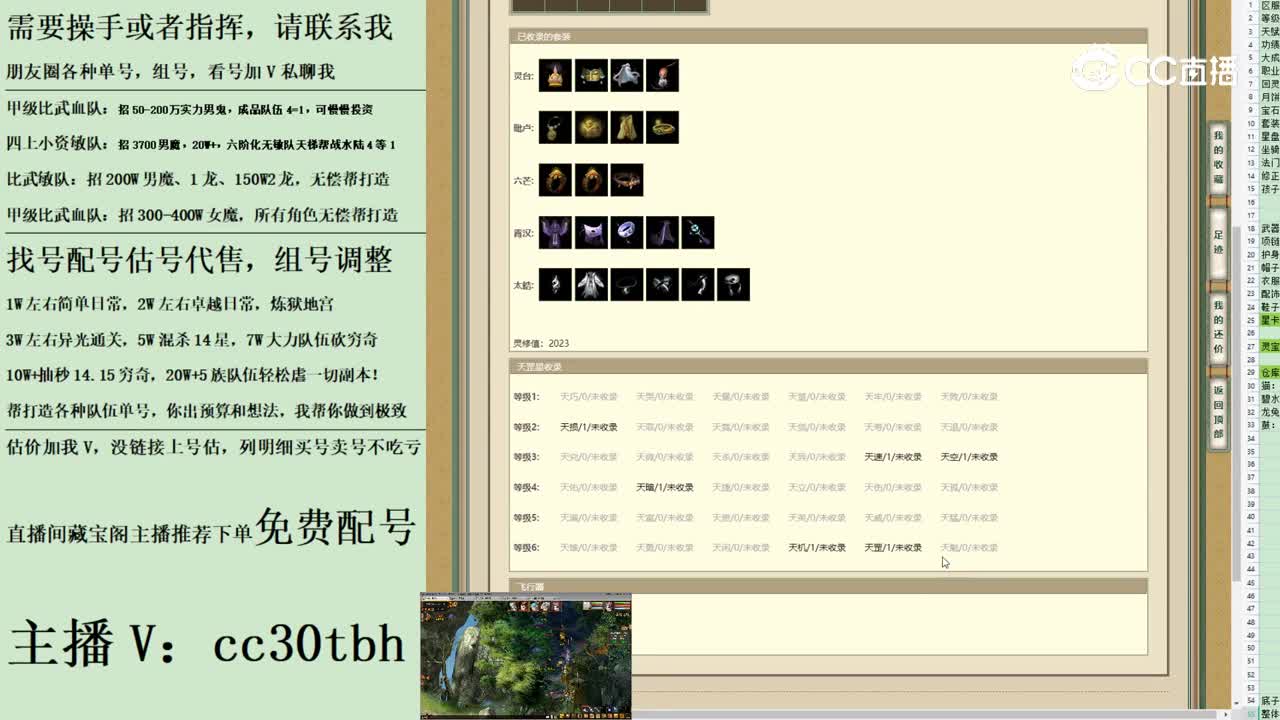This screenshot has height=720, width=1280.
Task: Click the ghost-shaped icon in the 灵台 row
Action: [627, 74]
